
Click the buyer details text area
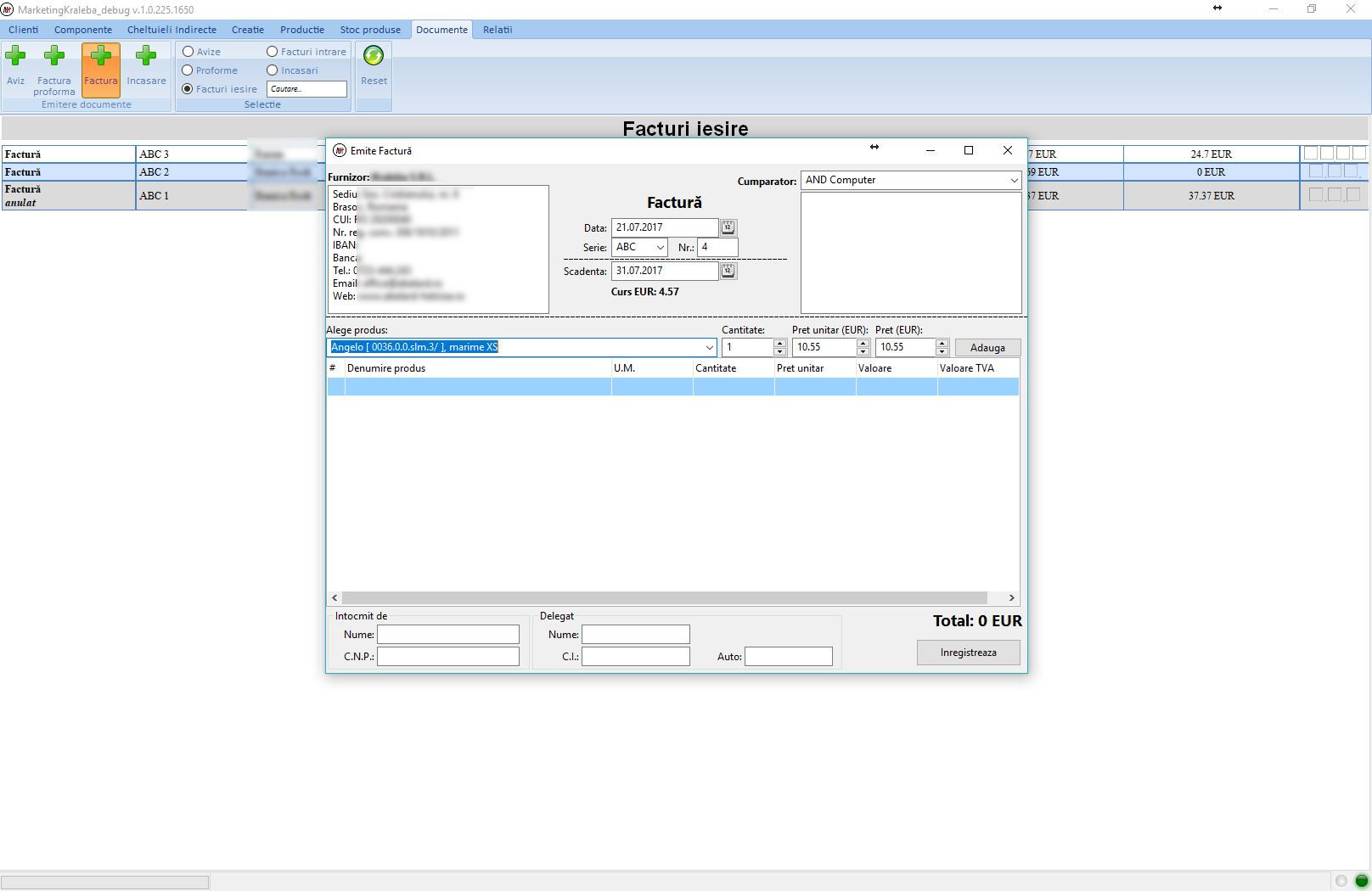click(x=911, y=253)
